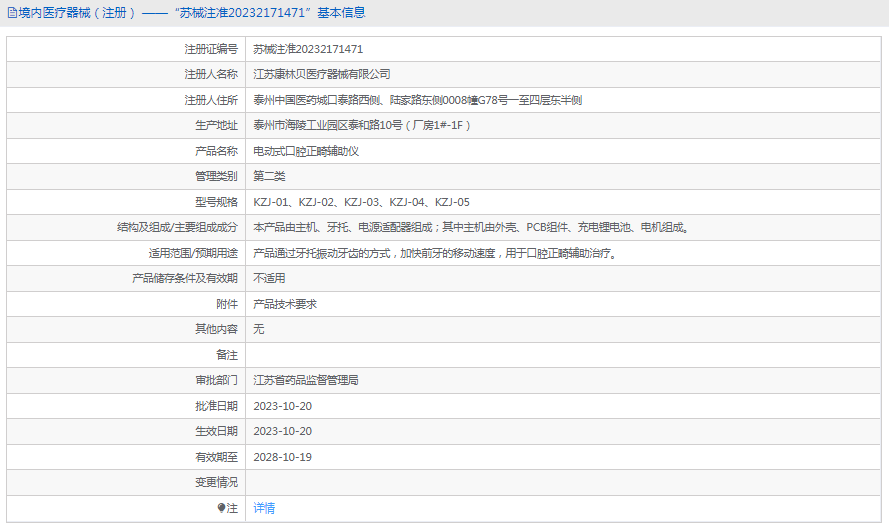
Task: Click the 生效日期 row label
Action: tap(217, 431)
